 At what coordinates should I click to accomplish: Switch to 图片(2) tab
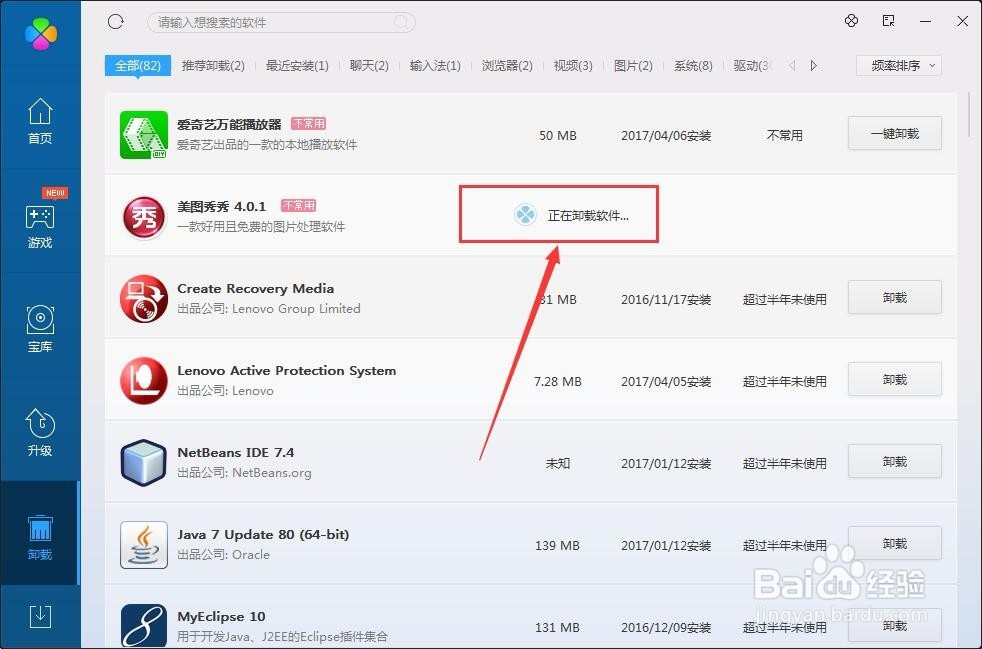point(633,65)
